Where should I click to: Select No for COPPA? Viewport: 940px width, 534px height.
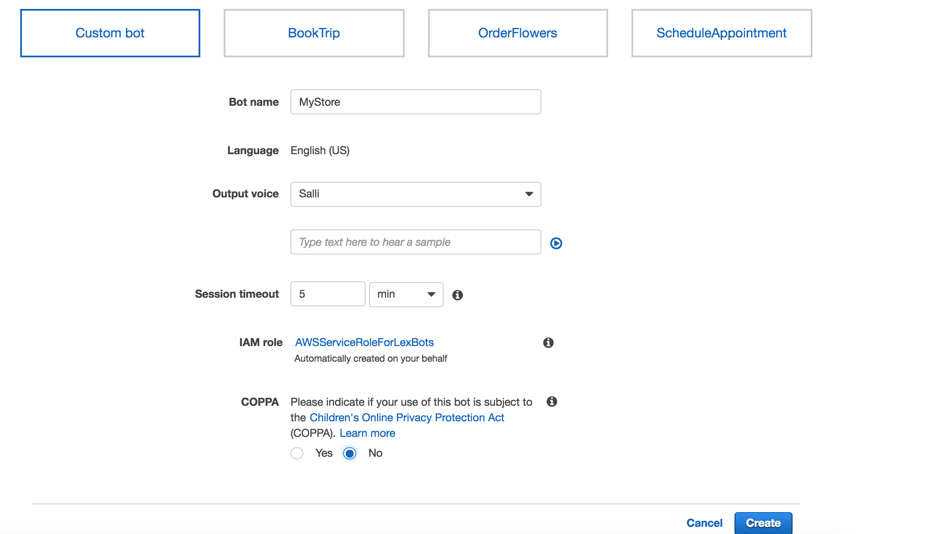[350, 454]
